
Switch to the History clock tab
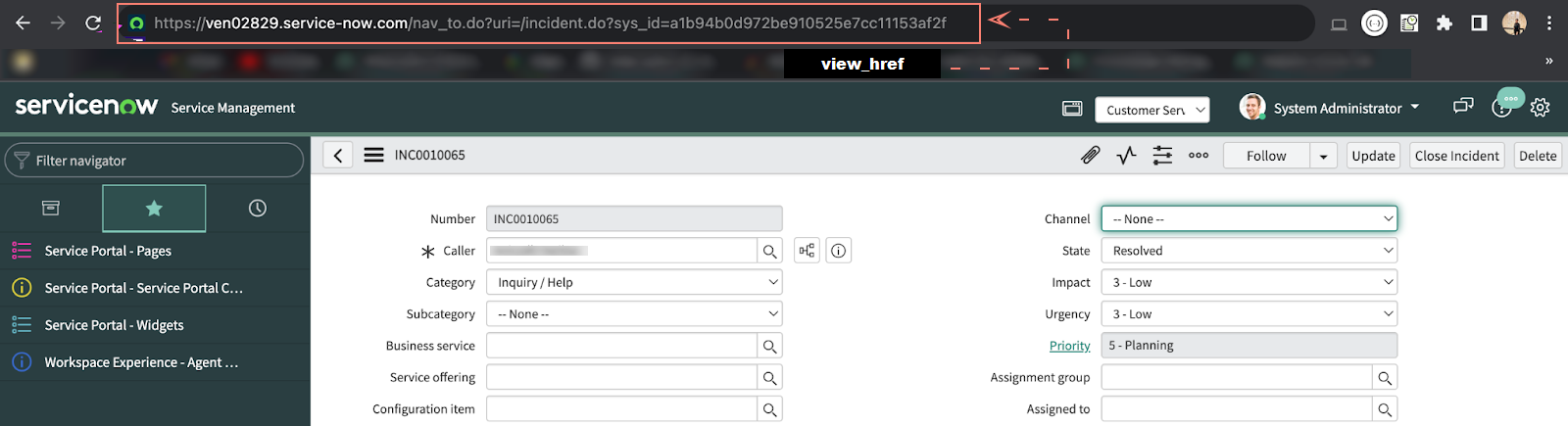tap(257, 209)
